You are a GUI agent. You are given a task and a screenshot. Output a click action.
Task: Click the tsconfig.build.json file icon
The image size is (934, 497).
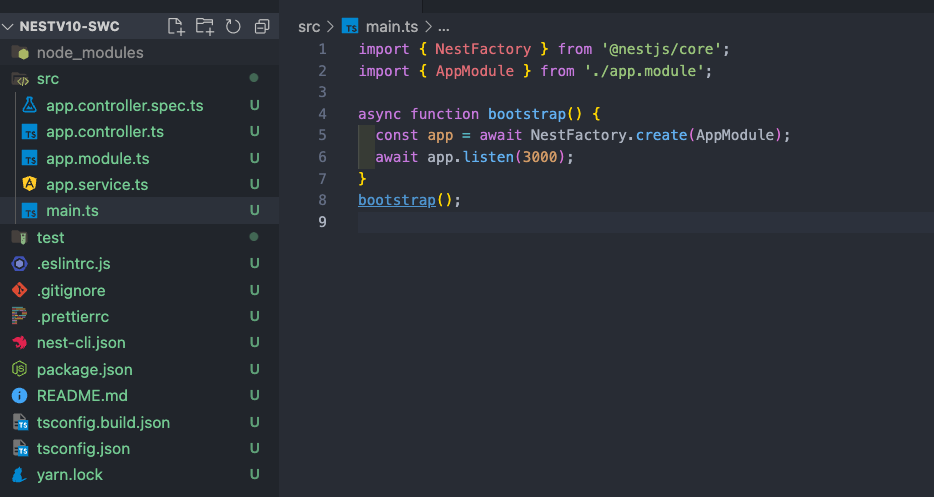20,423
